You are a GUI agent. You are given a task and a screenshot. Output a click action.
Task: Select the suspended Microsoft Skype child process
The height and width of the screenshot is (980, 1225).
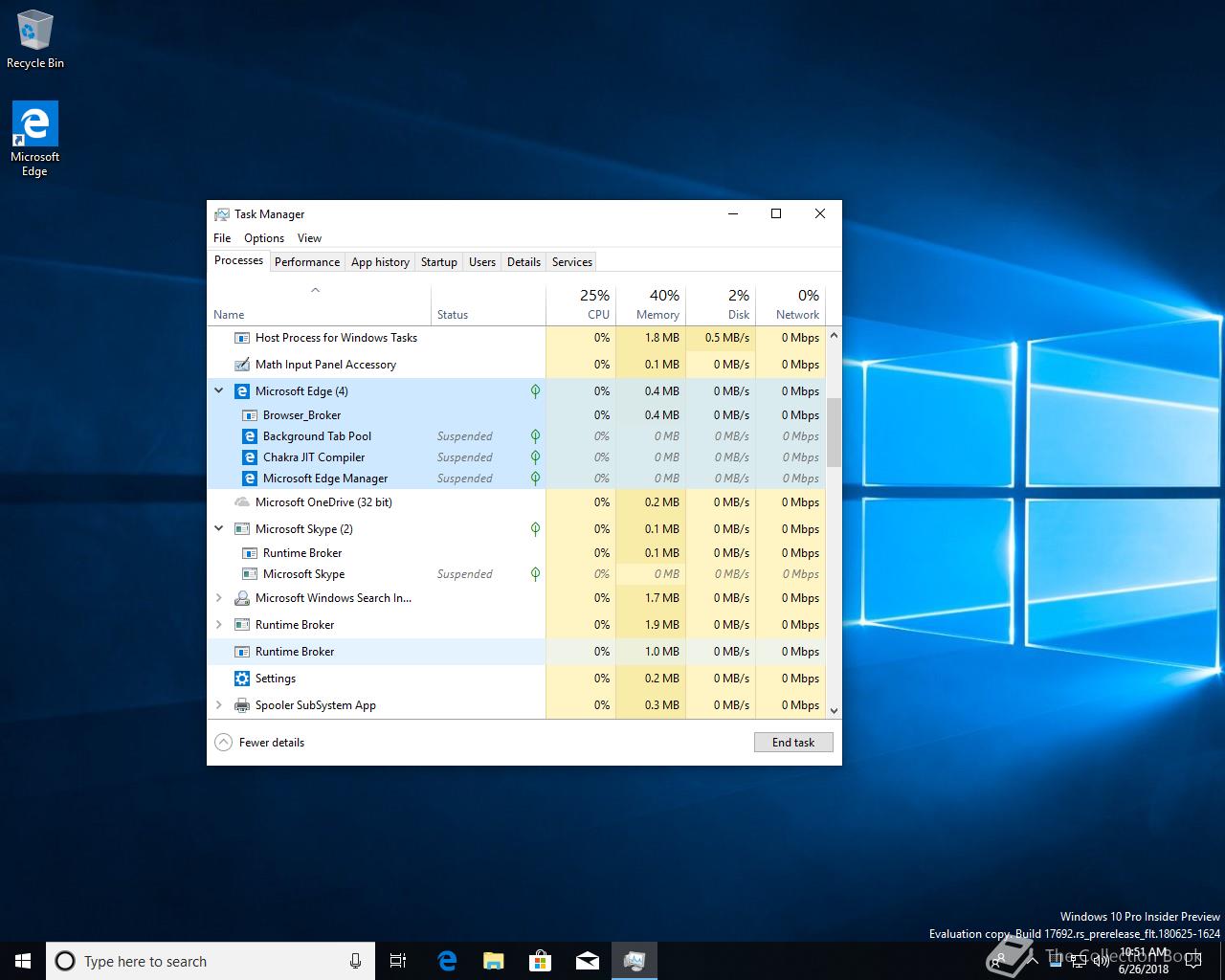point(517,574)
